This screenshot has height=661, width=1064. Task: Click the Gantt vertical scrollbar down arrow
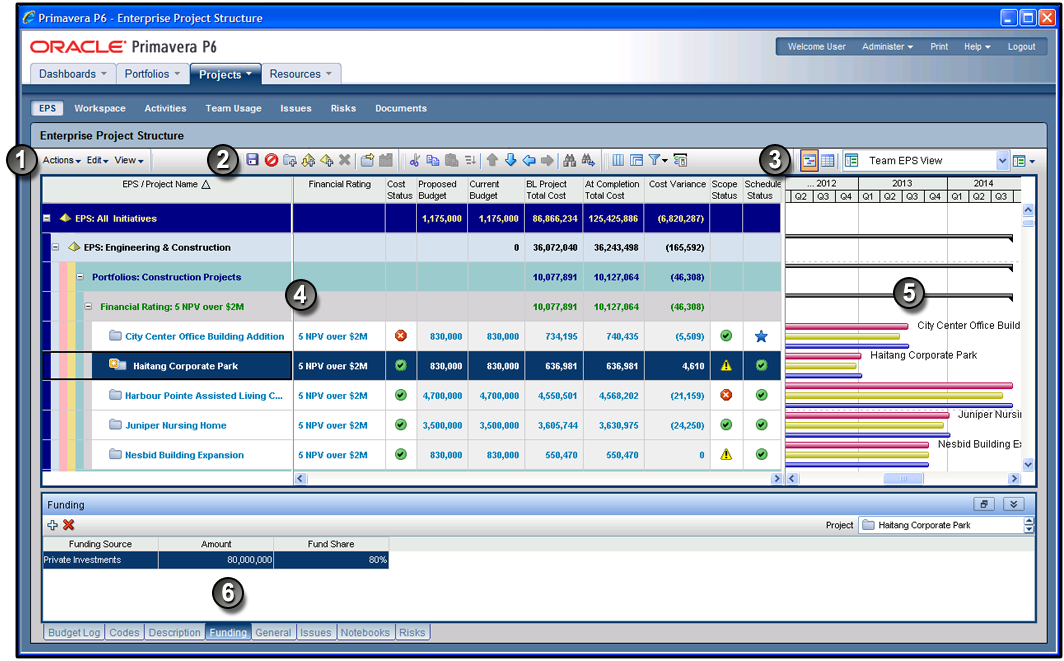click(1027, 465)
